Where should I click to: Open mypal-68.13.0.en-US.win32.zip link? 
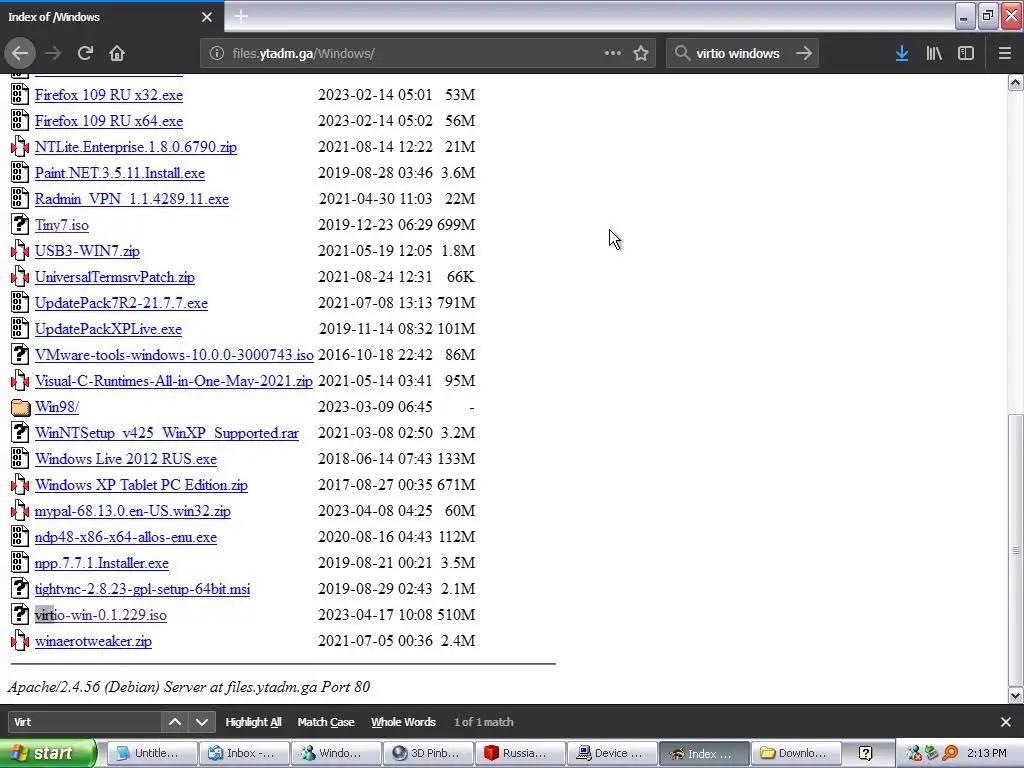pyautogui.click(x=133, y=511)
